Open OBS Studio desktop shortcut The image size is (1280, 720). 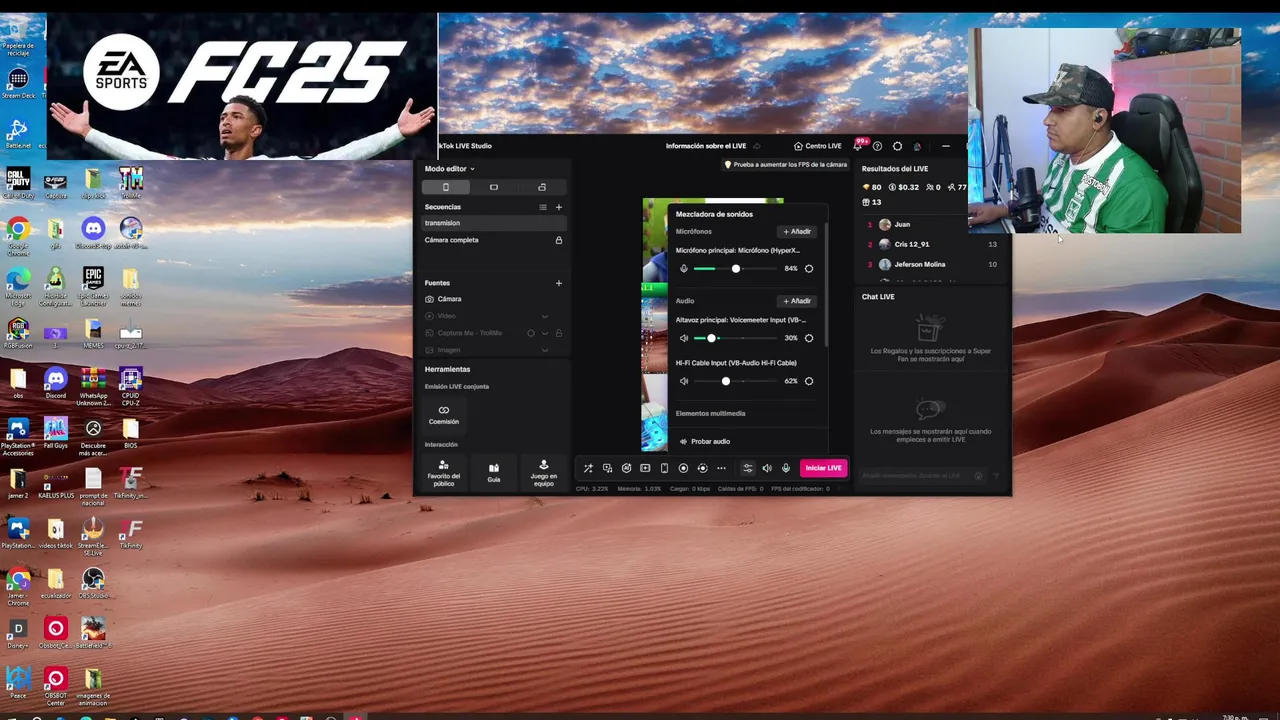pyautogui.click(x=93, y=583)
